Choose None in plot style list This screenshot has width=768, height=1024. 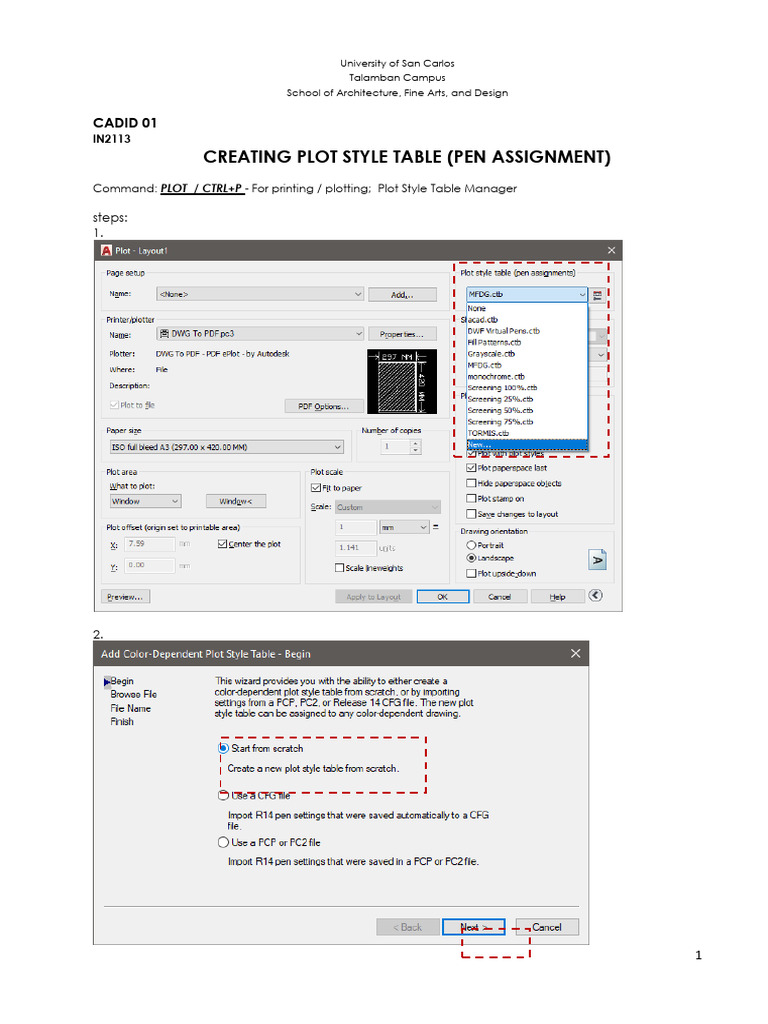(527, 308)
